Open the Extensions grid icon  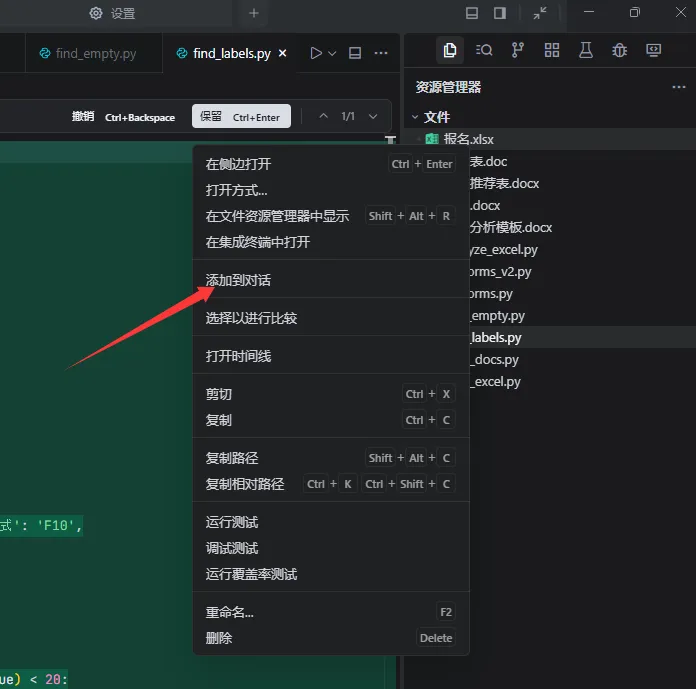pyautogui.click(x=552, y=50)
